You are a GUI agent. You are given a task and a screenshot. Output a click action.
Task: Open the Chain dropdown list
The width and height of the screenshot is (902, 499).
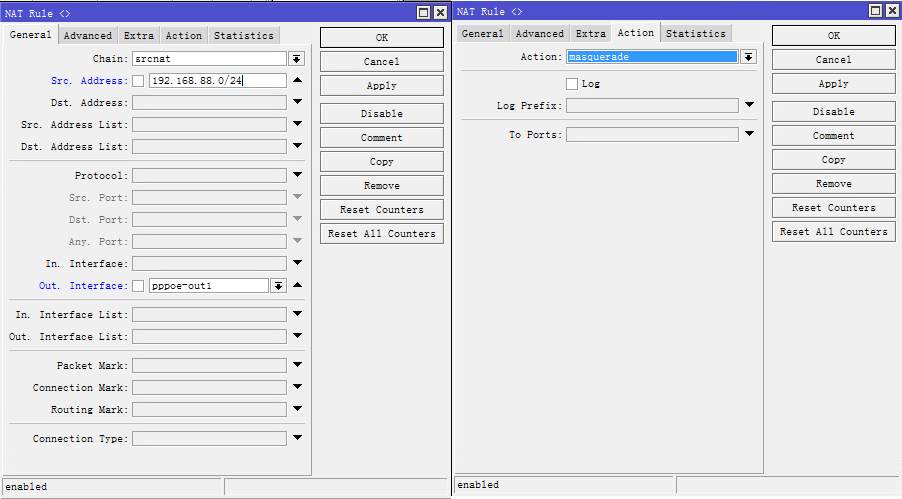pos(296,59)
